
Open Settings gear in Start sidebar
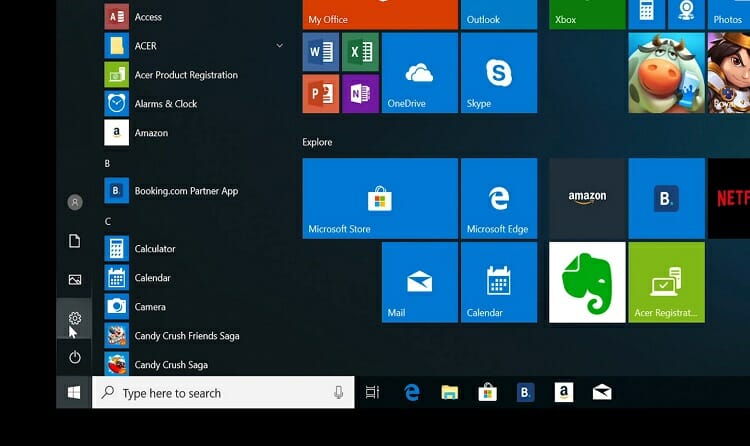[x=75, y=318]
